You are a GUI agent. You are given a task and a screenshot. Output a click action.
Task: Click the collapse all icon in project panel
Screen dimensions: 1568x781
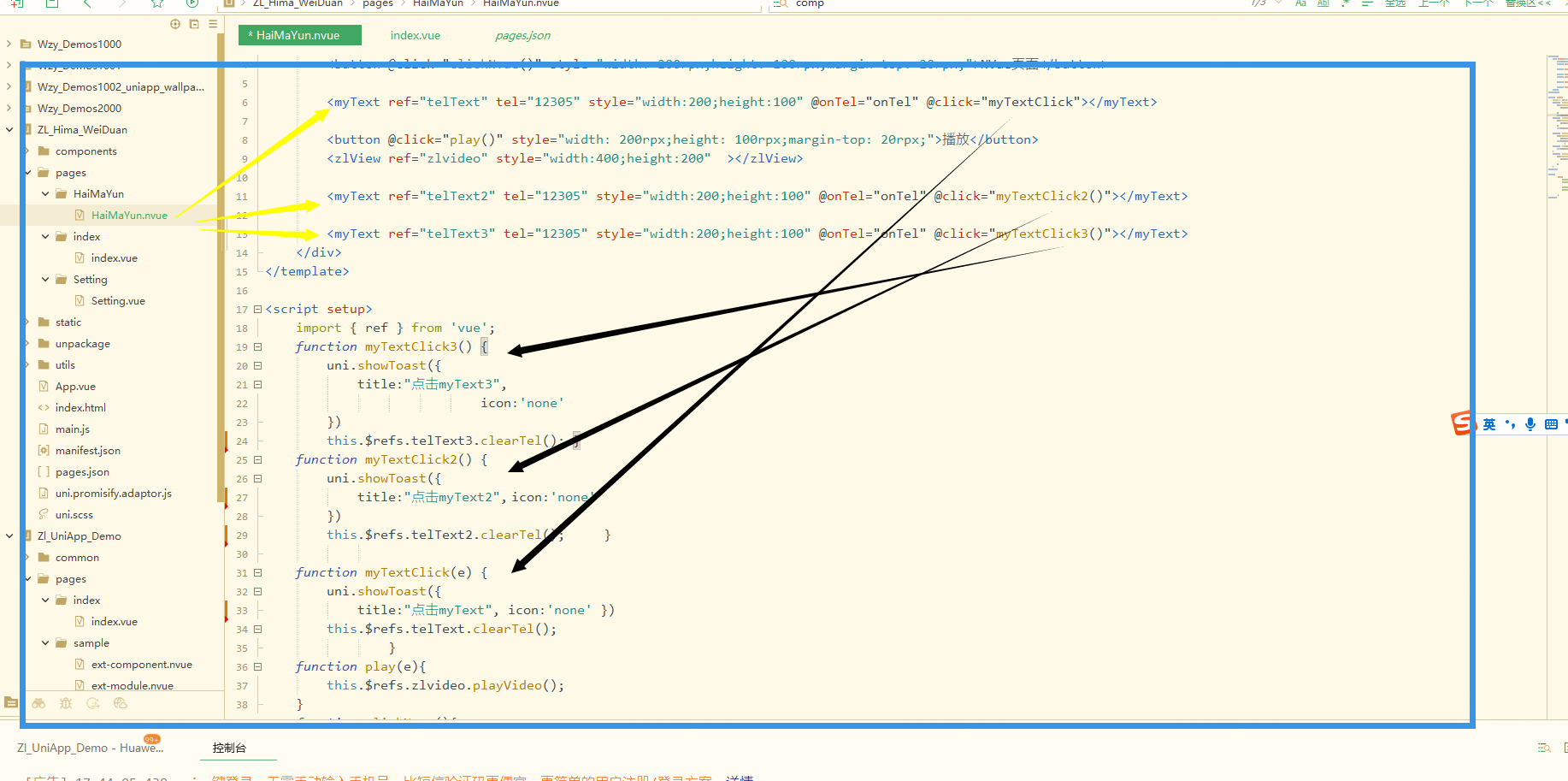194,24
